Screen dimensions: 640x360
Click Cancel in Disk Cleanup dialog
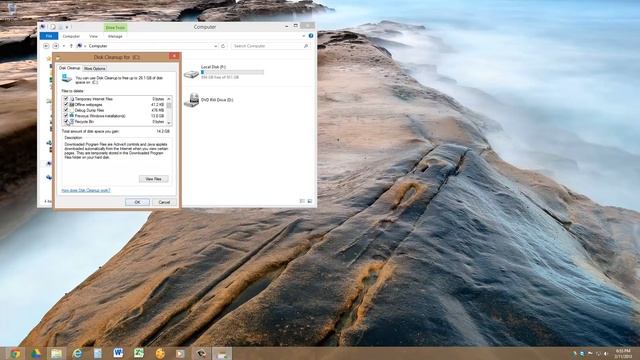point(164,202)
